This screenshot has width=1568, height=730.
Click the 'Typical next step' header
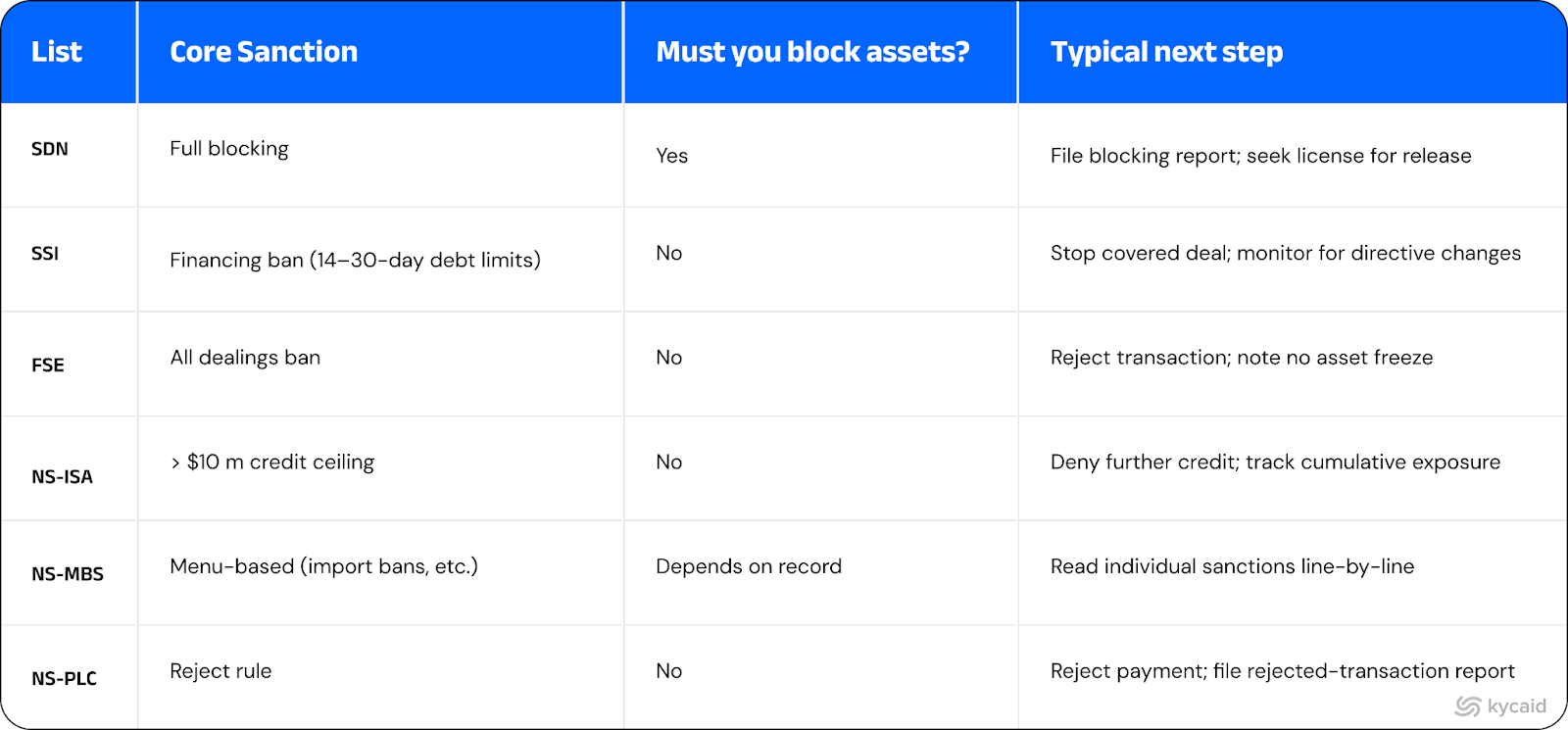[1166, 52]
